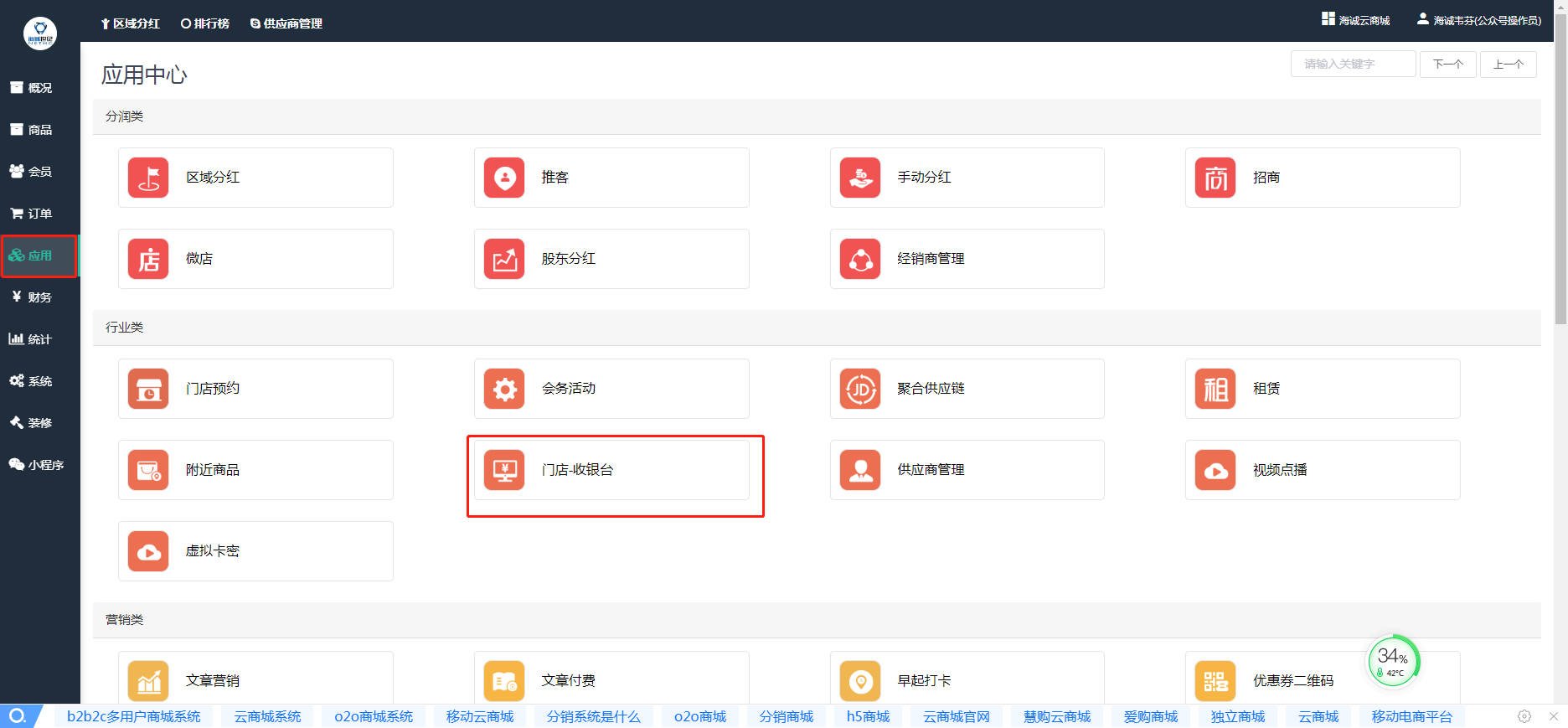Open the 视频点播 cloud icon
Image resolution: width=1568 pixels, height=728 pixels.
point(1215,470)
